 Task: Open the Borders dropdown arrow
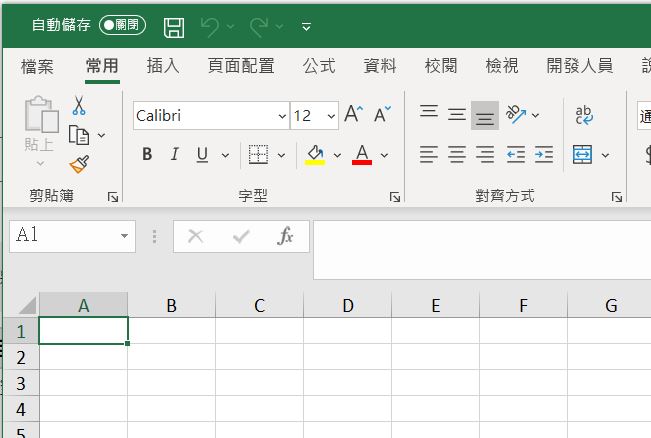[281, 155]
